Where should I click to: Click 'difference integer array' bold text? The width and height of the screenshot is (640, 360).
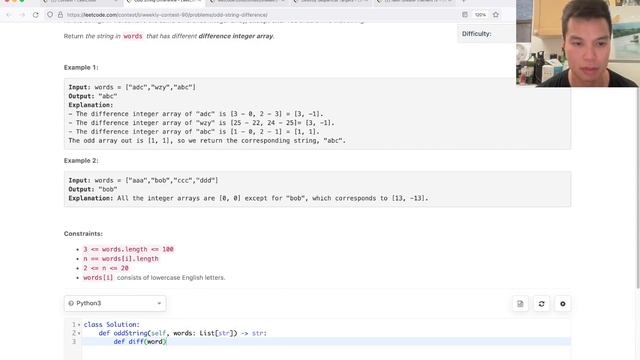[x=236, y=36]
